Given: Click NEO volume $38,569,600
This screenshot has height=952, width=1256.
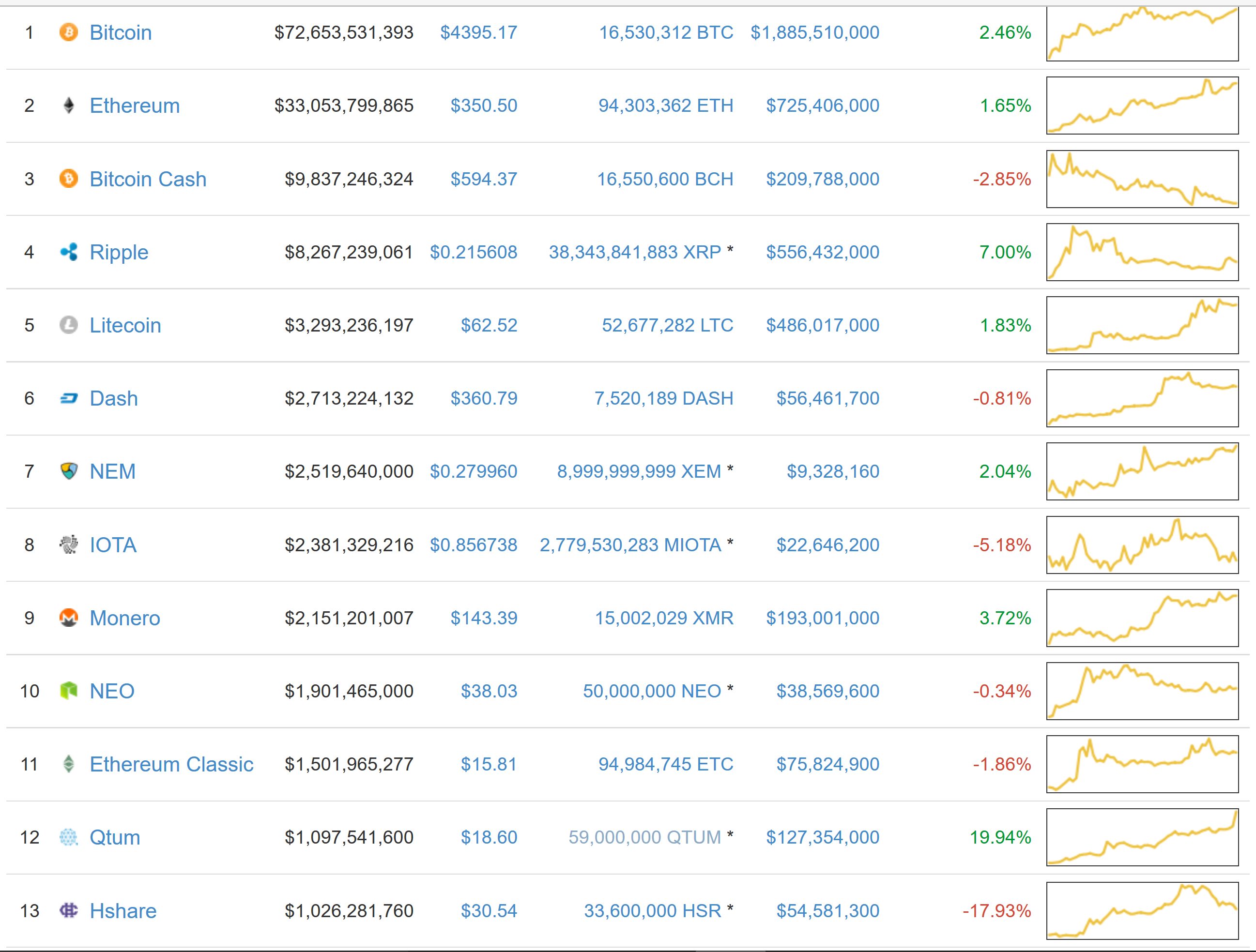Looking at the screenshot, I should point(828,691).
